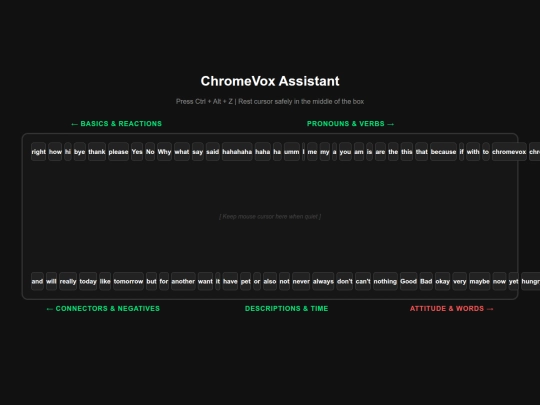Select the 'me' word button
The width and height of the screenshot is (540, 405).
point(312,152)
